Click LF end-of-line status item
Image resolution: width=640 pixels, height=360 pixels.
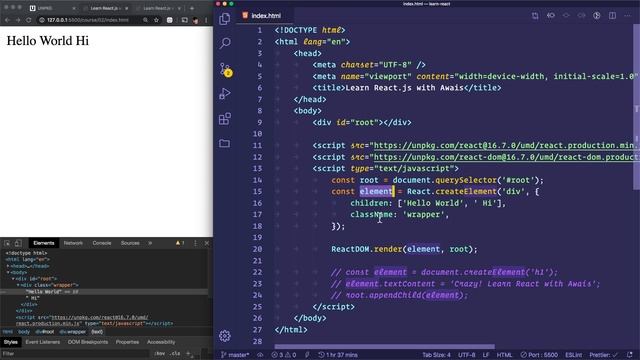pos(486,355)
